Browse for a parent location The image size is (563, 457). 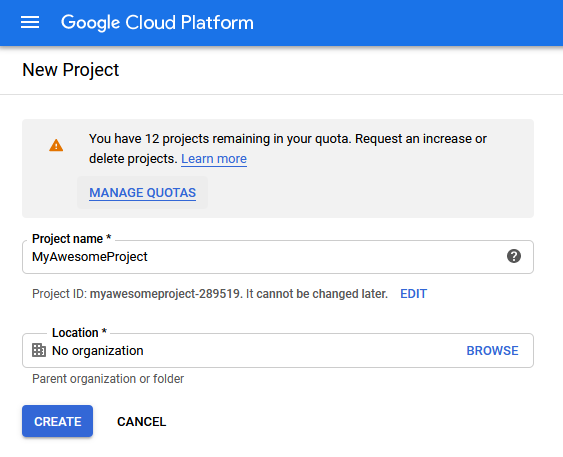point(492,351)
